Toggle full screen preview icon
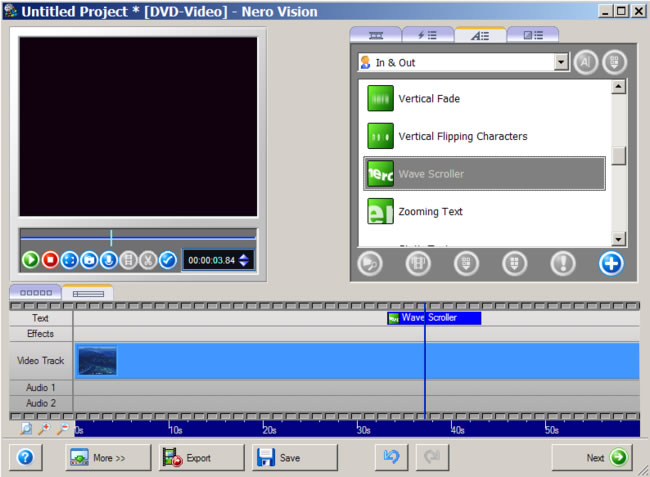 (70, 260)
